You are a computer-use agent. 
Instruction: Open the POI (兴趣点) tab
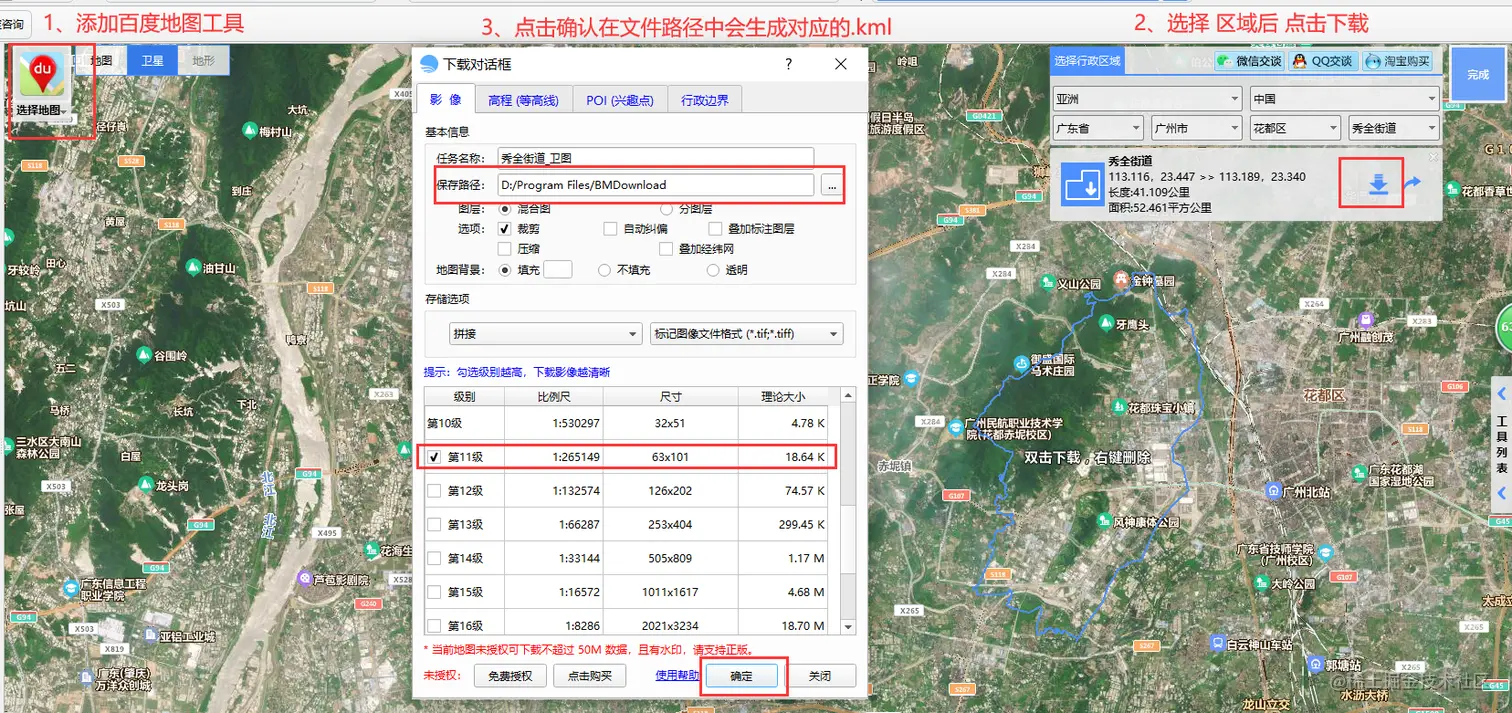[x=620, y=99]
